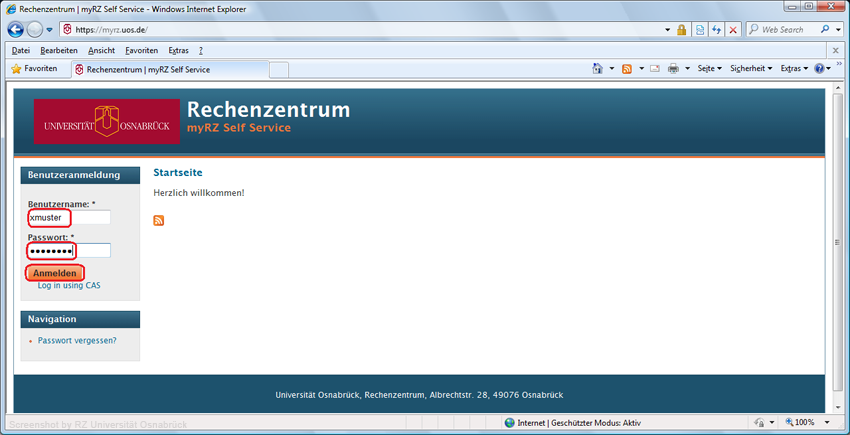Open the search provider dropdown arrow

click(837, 30)
